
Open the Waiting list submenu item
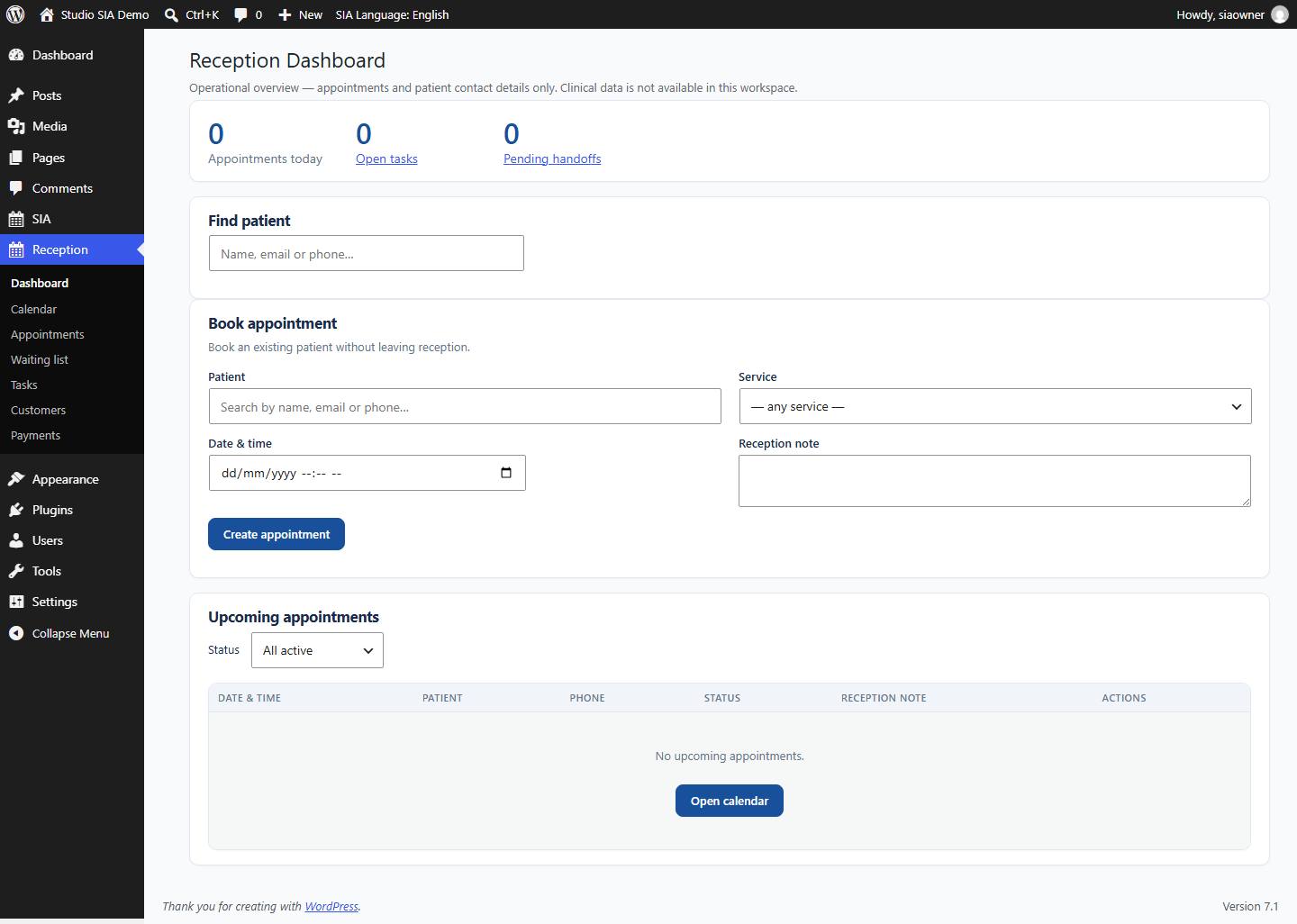39,359
